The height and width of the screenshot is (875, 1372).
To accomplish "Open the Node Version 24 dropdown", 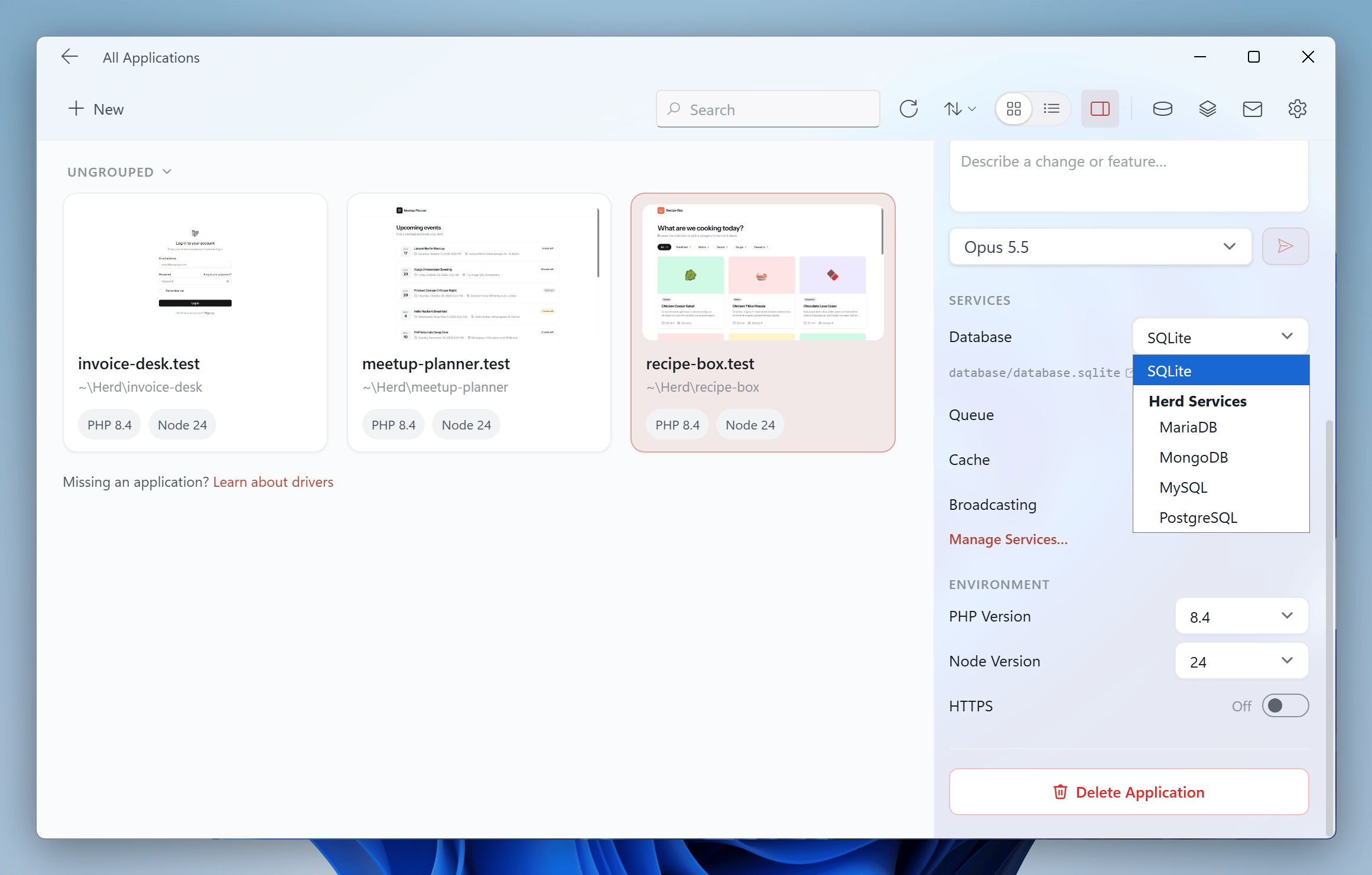I will pyautogui.click(x=1241, y=661).
